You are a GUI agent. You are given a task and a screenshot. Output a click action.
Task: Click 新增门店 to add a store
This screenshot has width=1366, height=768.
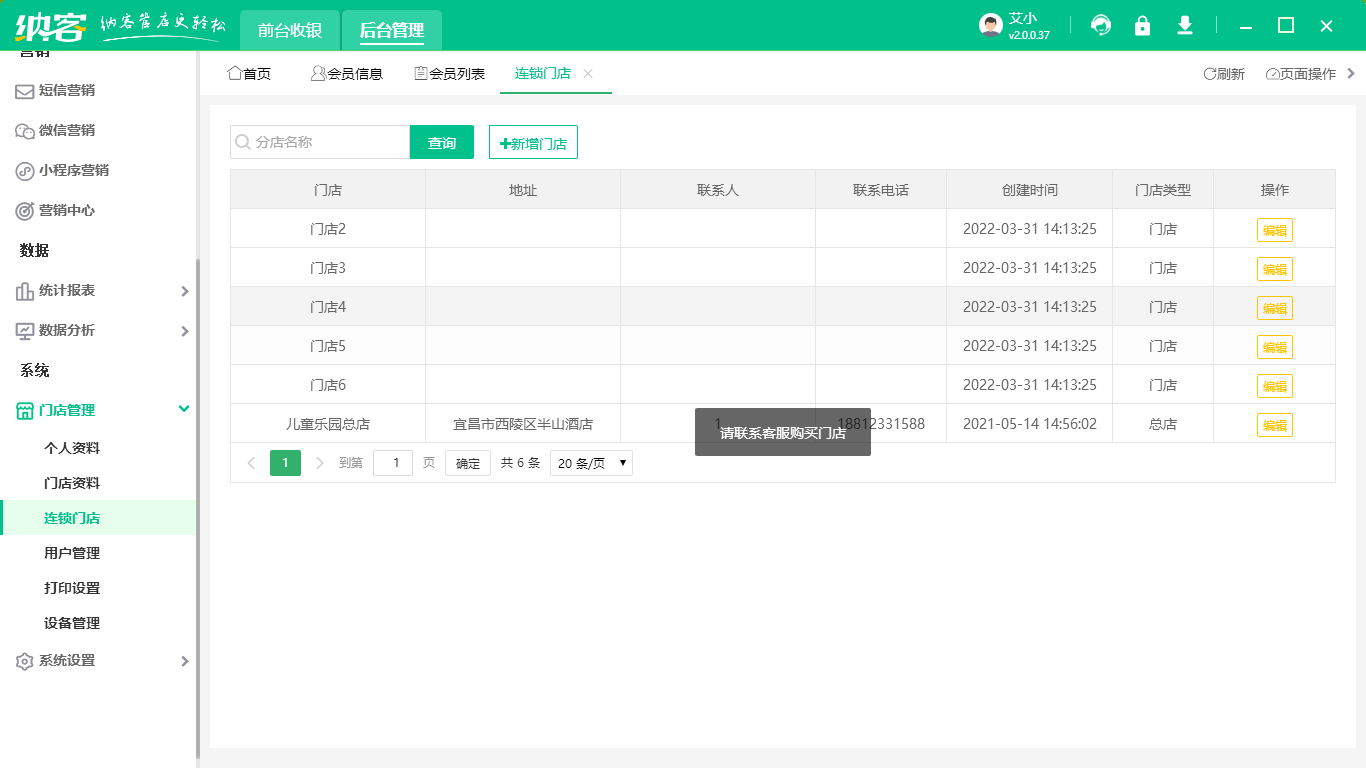(532, 142)
